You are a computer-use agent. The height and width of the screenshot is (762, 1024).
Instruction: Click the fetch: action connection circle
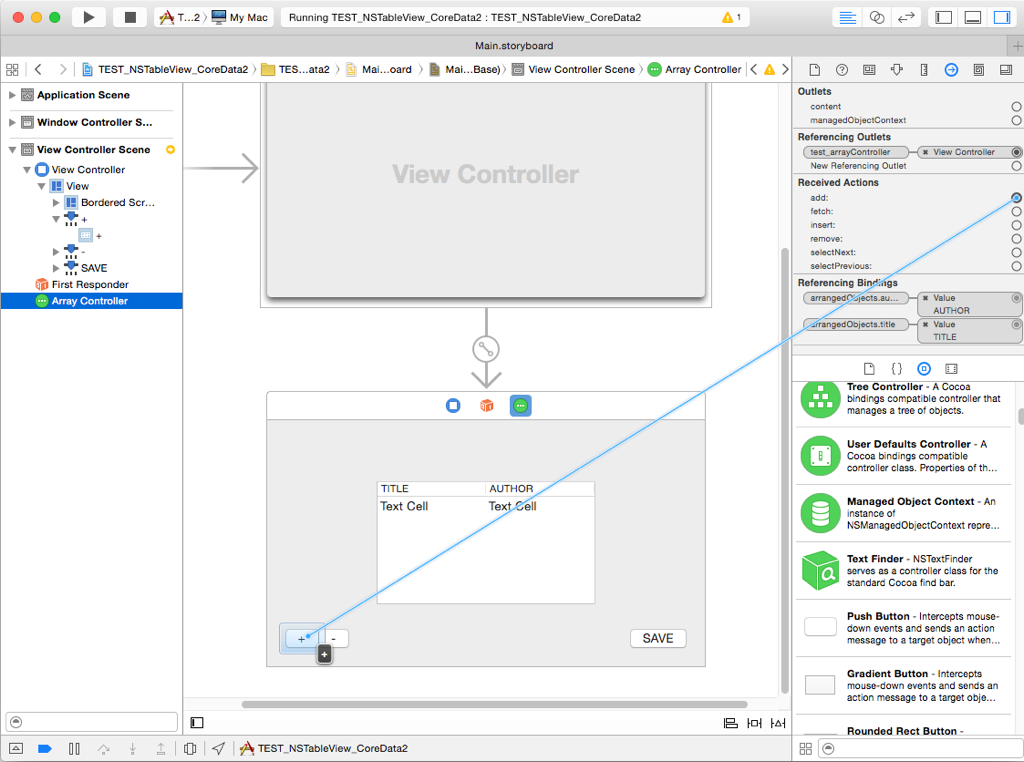point(1016,212)
